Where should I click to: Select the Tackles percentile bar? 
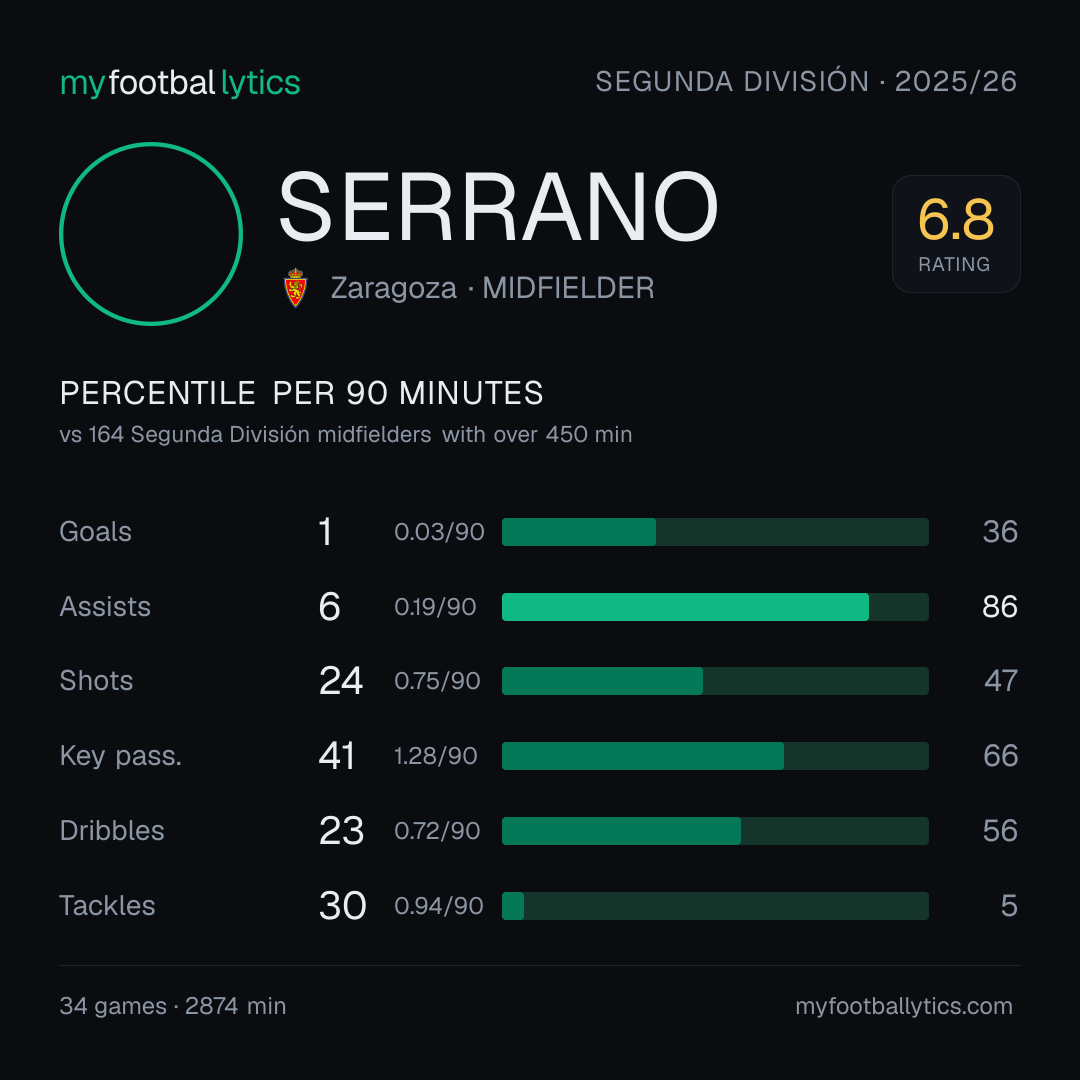click(715, 906)
